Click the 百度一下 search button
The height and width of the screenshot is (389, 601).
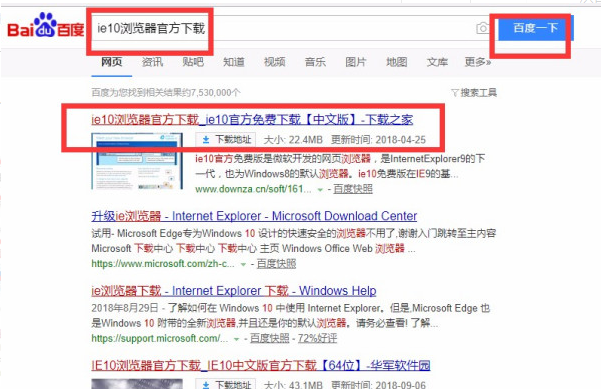535,28
